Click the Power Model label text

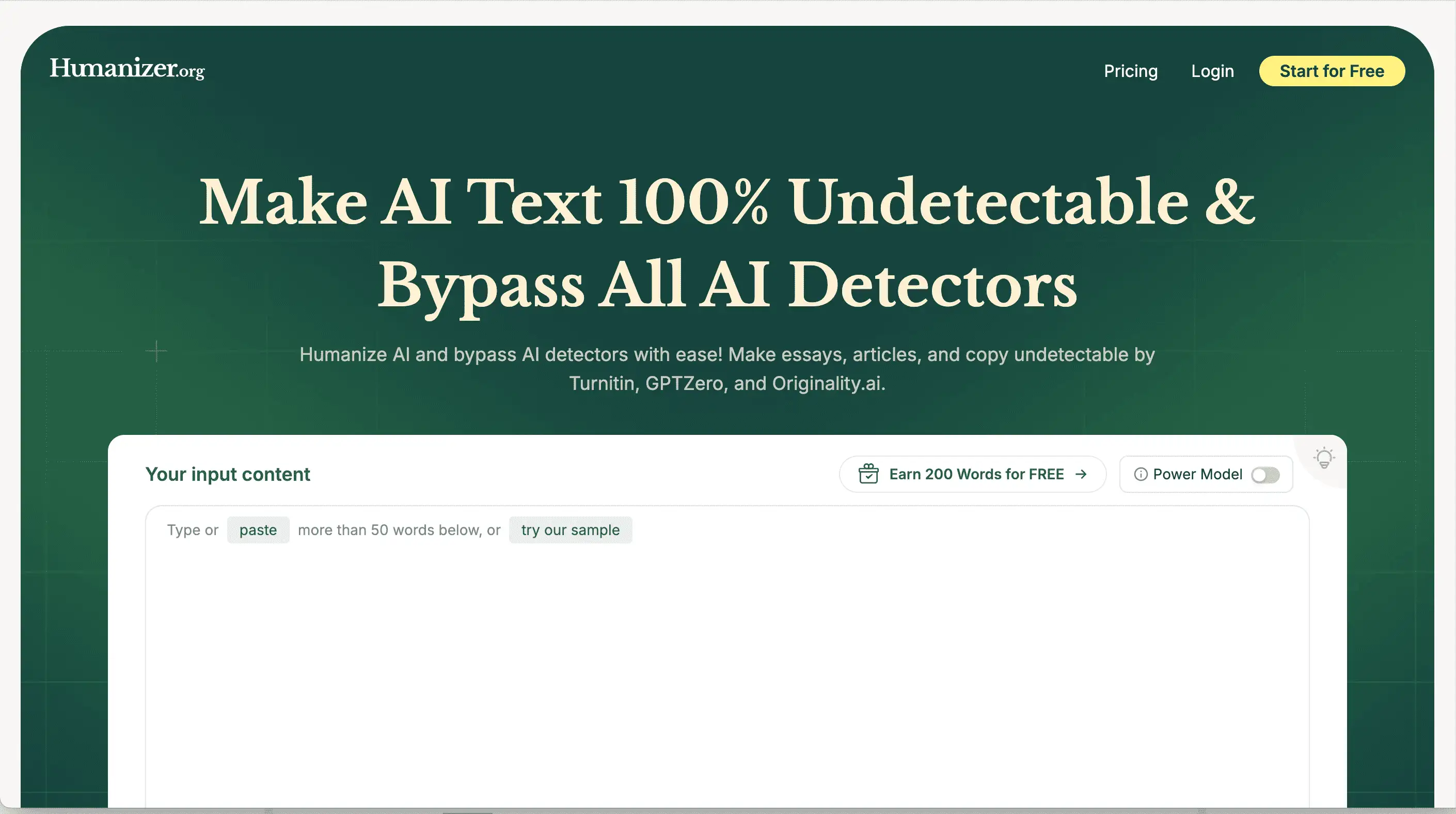coord(1197,474)
